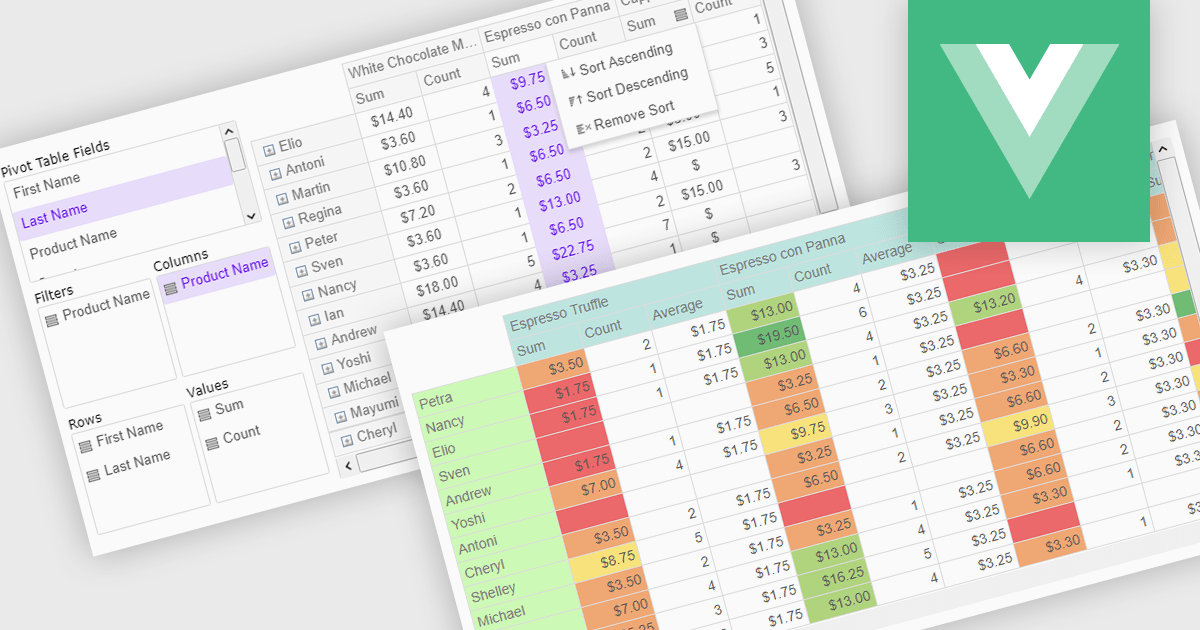Select Last Name in Pivot Table Fields list

[55, 214]
